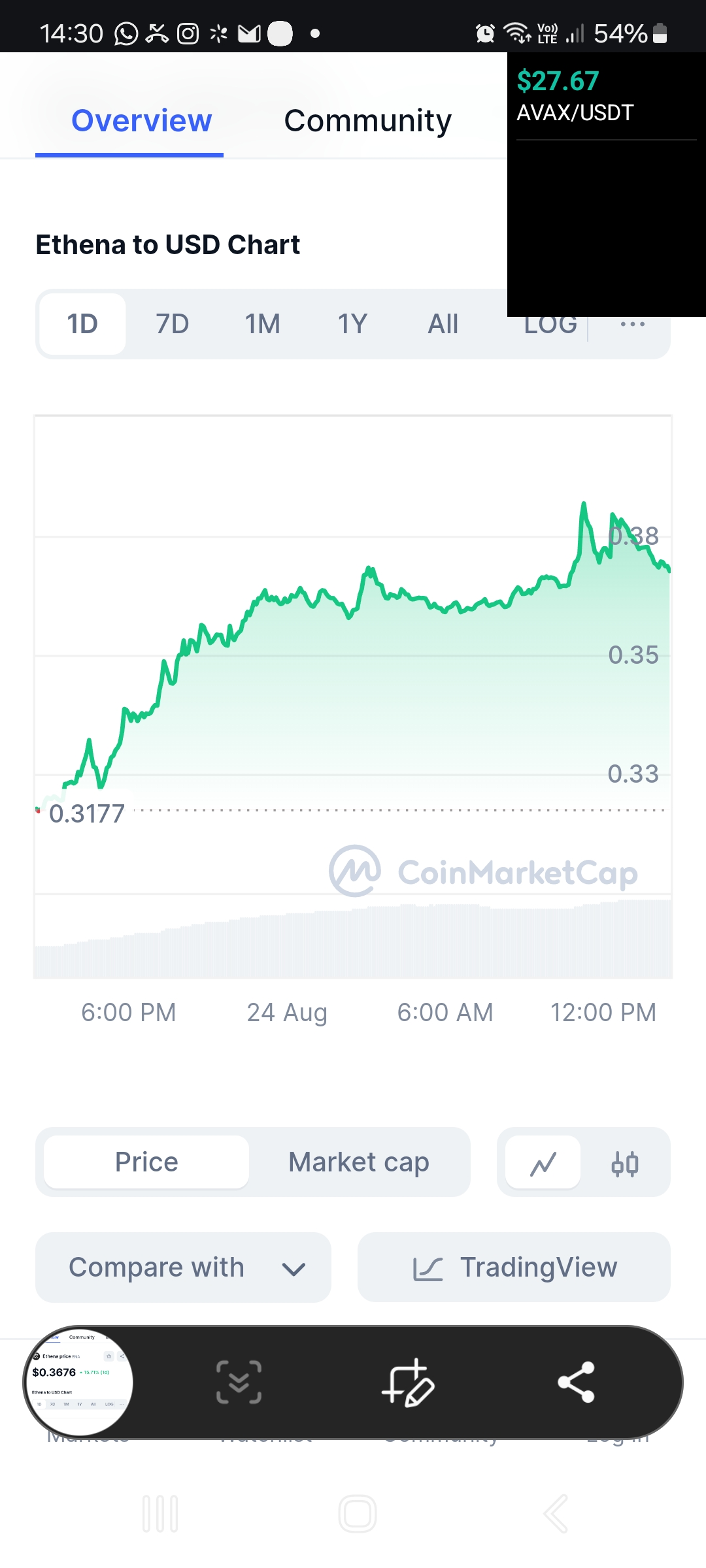This screenshot has width=706, height=1568.
Task: Select the 1D time range
Action: [82, 324]
